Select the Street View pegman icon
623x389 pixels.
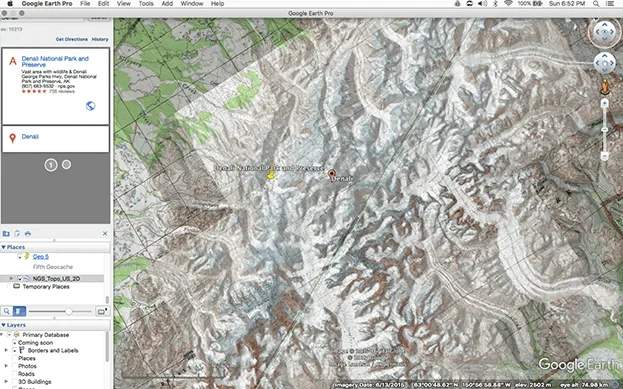[x=605, y=86]
